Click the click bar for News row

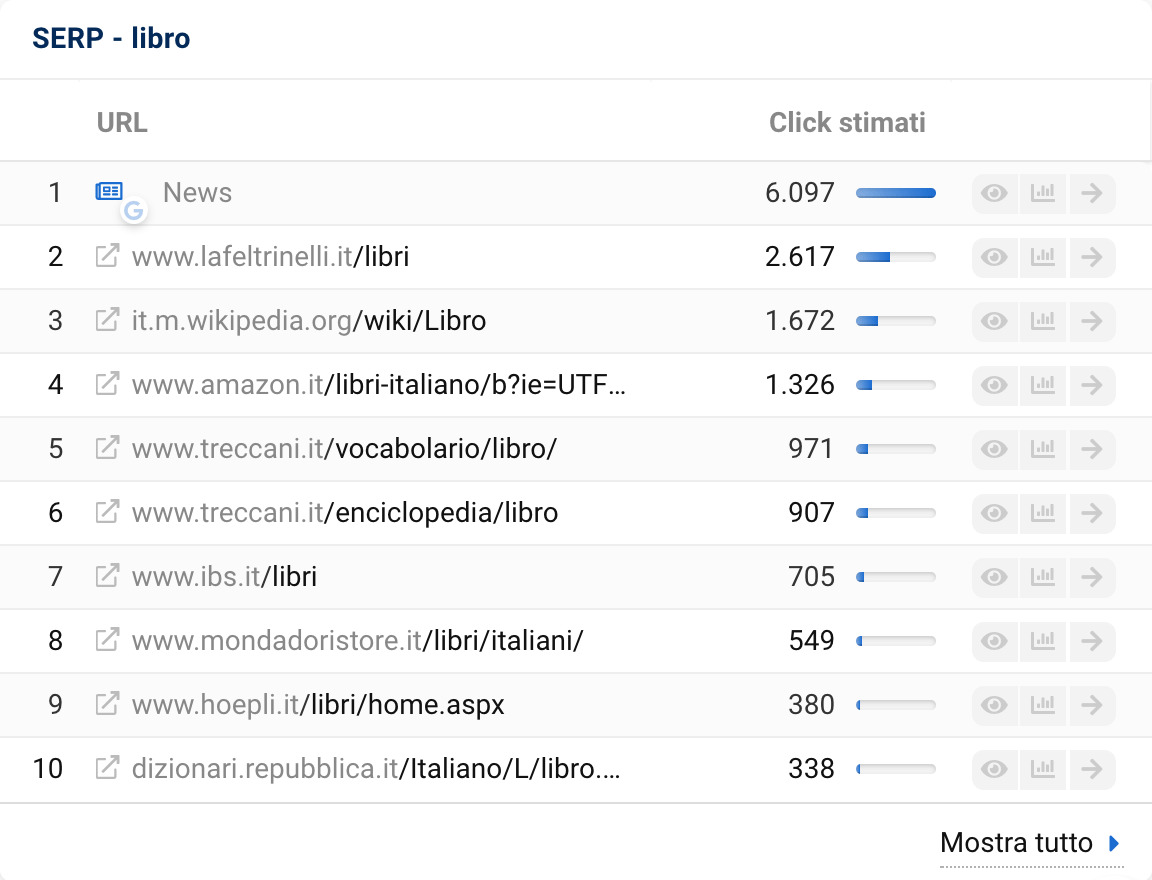coord(895,193)
